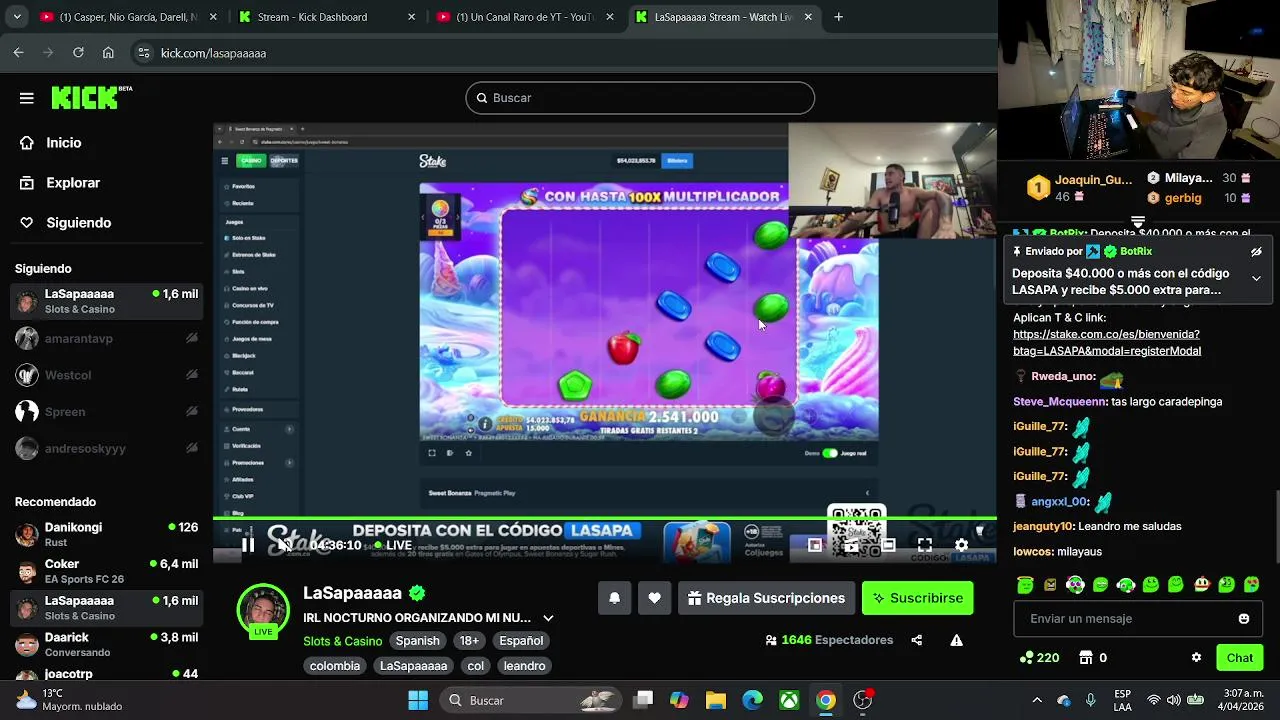1280x720 pixels.
Task: Open andresoskyyy followed channel
Action: tap(106, 449)
